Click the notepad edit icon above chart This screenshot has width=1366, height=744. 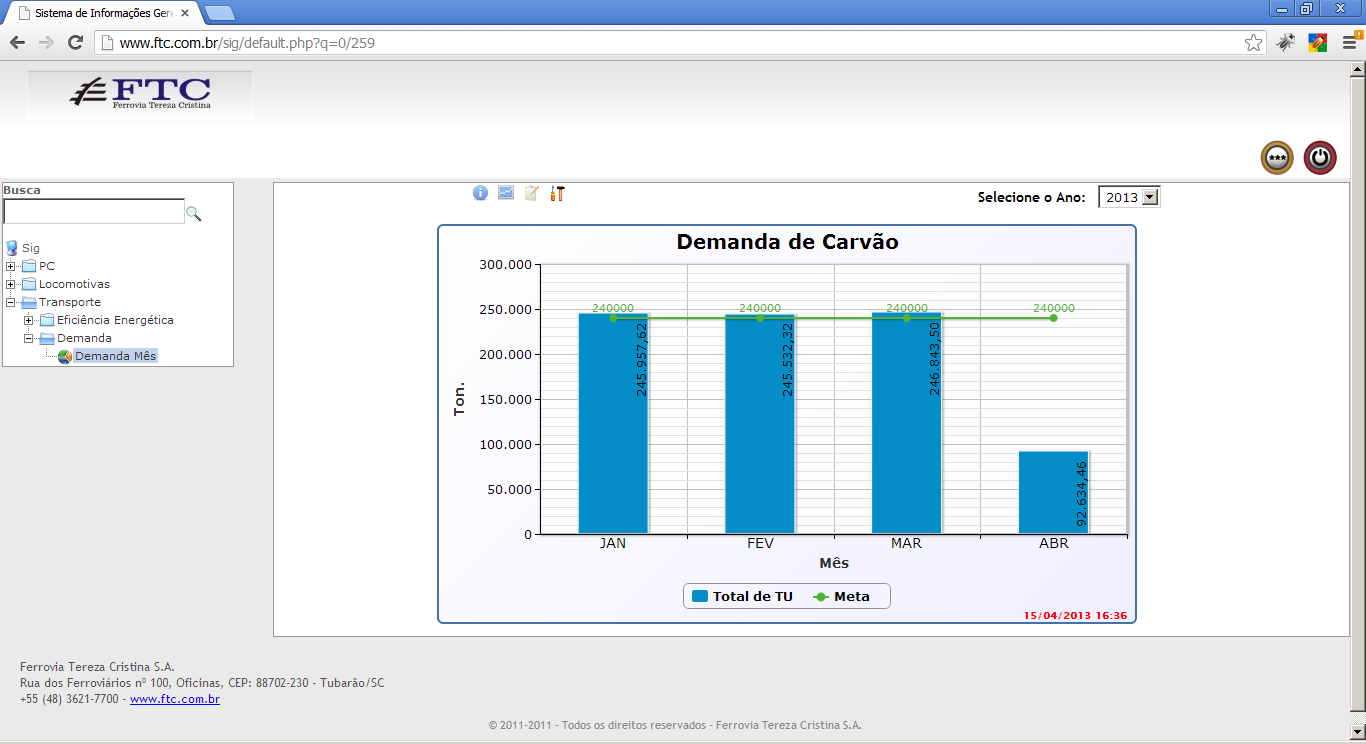(532, 193)
